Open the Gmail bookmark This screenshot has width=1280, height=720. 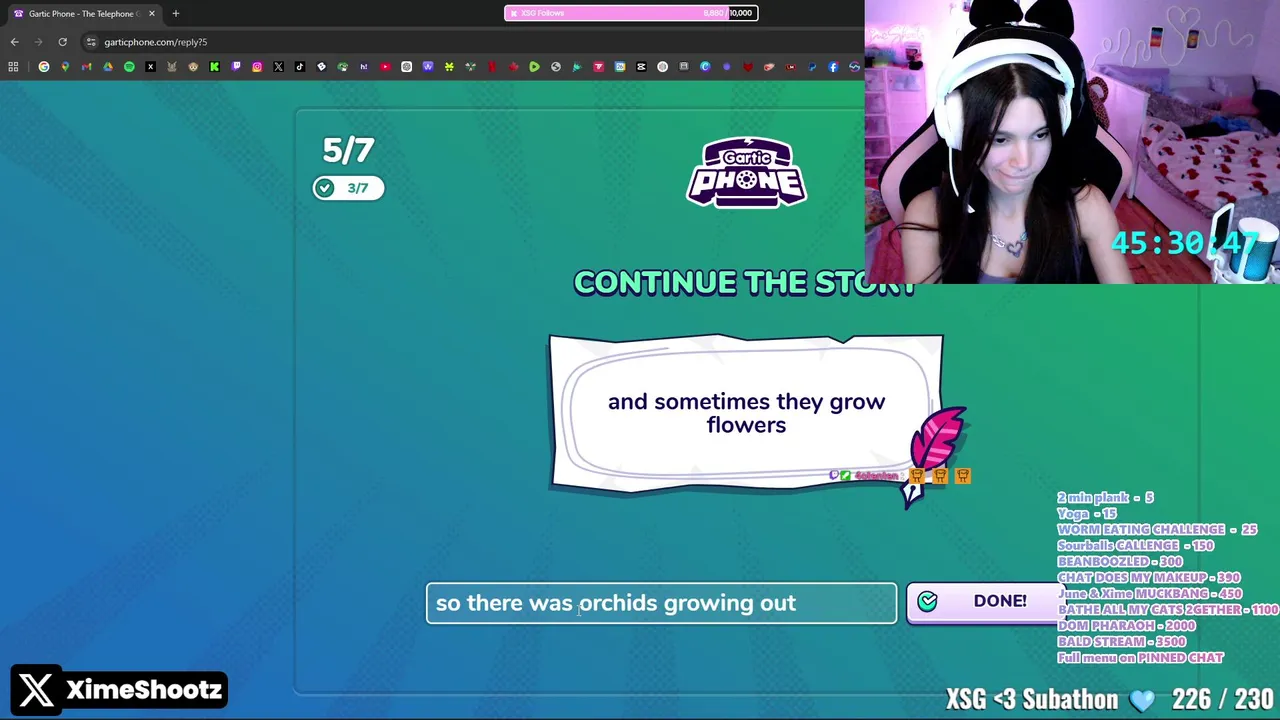(86, 67)
